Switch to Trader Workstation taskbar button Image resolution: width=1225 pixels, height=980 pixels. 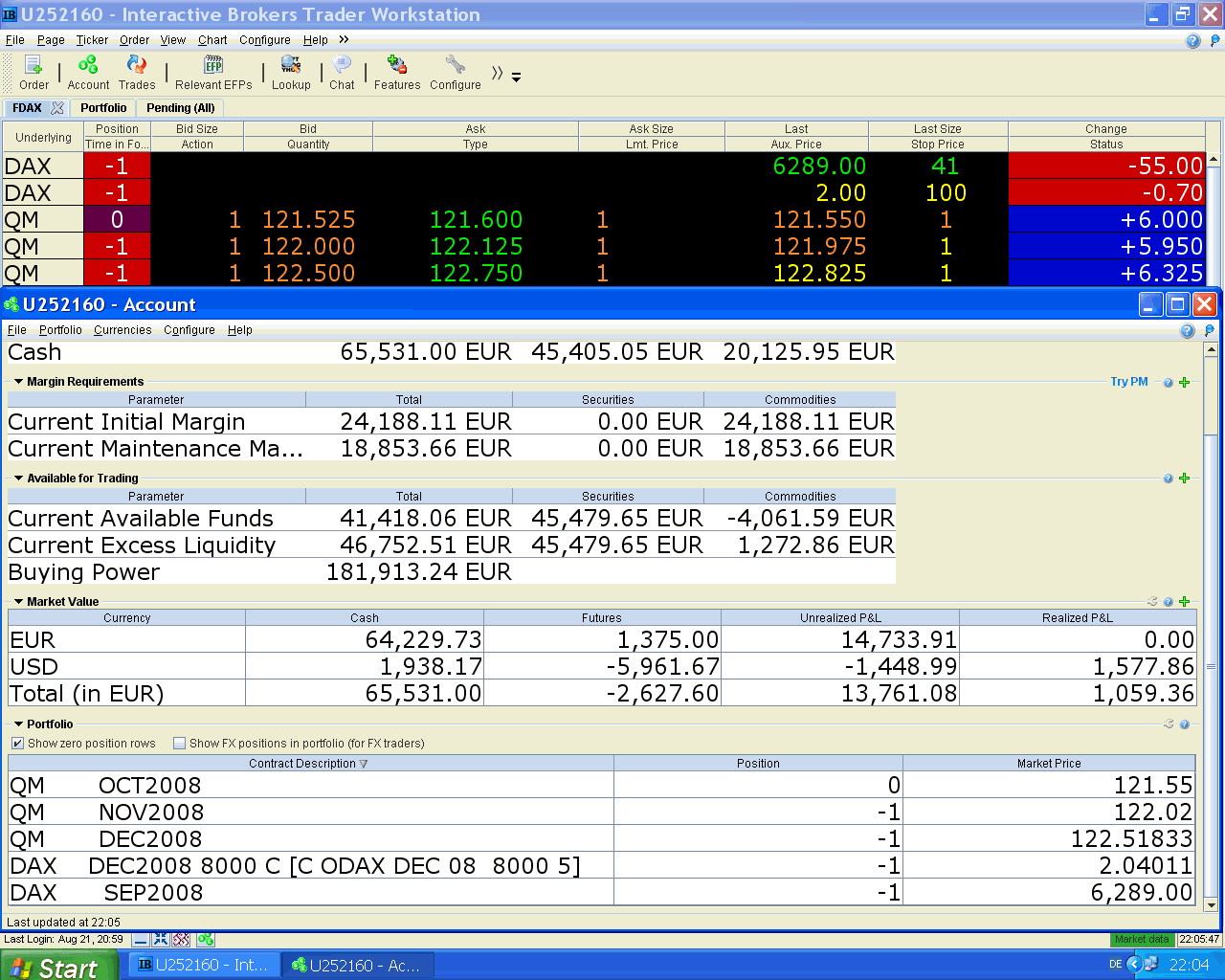pos(206,966)
